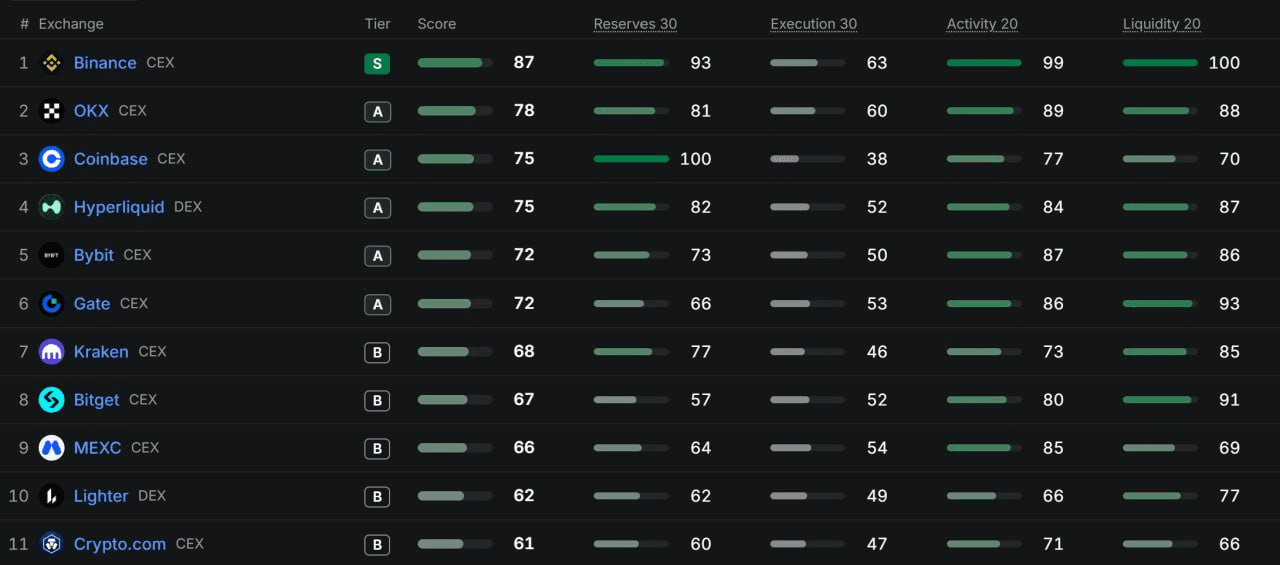Image resolution: width=1280 pixels, height=565 pixels.
Task: Sort by the Activity 20 column header
Action: click(x=982, y=24)
